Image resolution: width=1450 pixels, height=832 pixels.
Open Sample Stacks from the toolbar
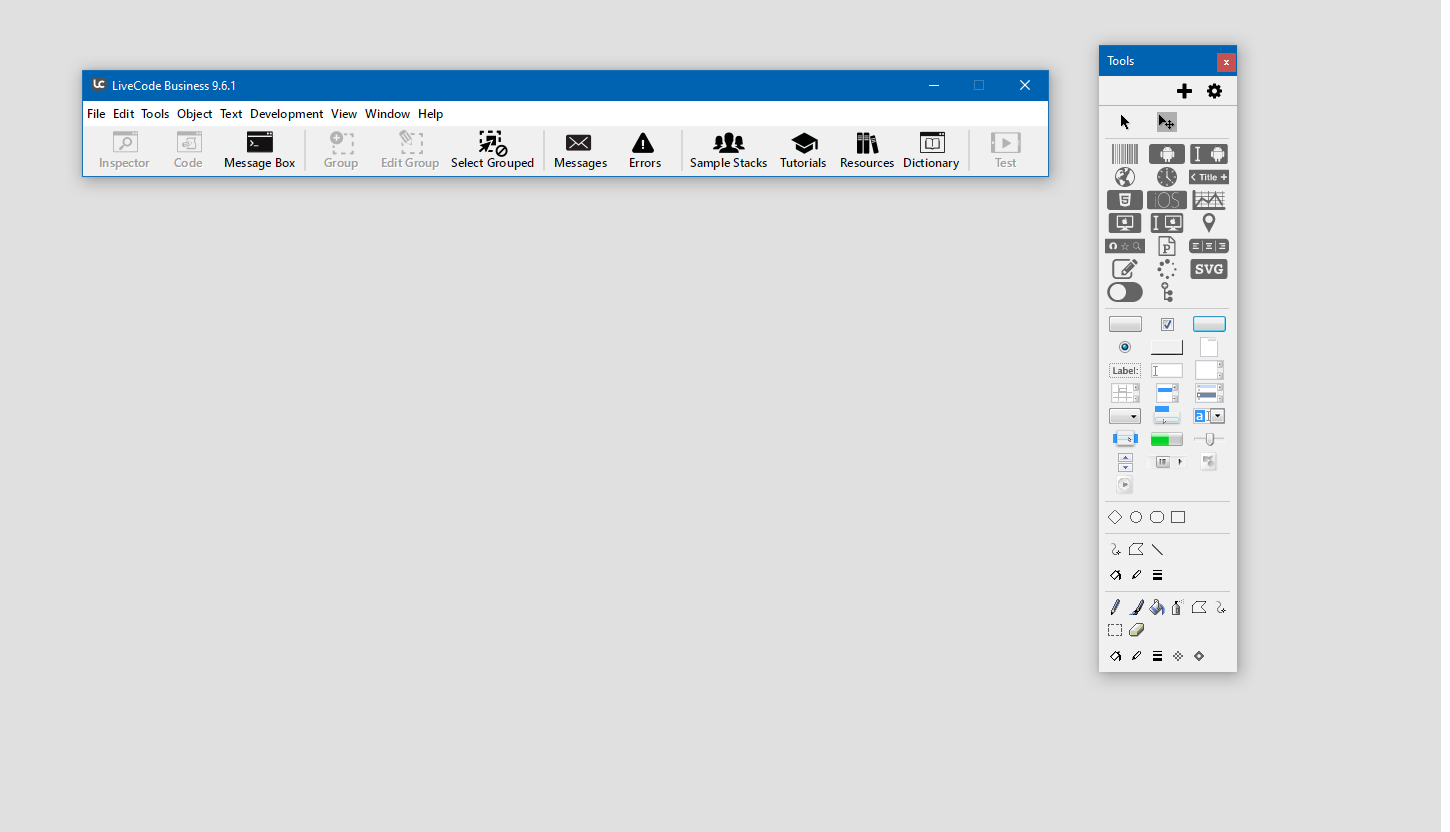[728, 149]
